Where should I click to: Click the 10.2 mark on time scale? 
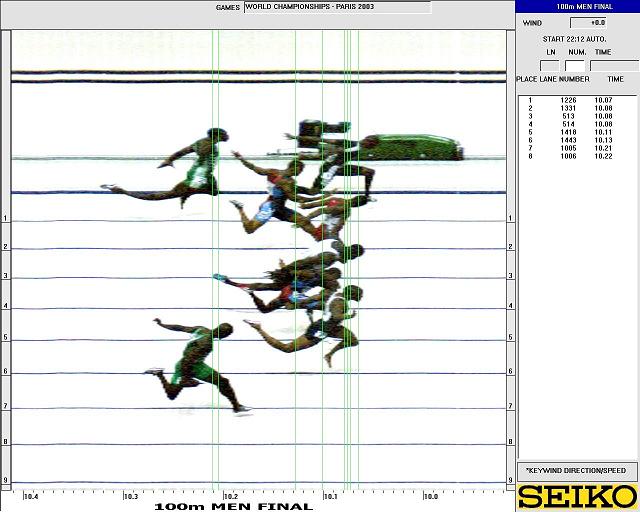[x=230, y=495]
